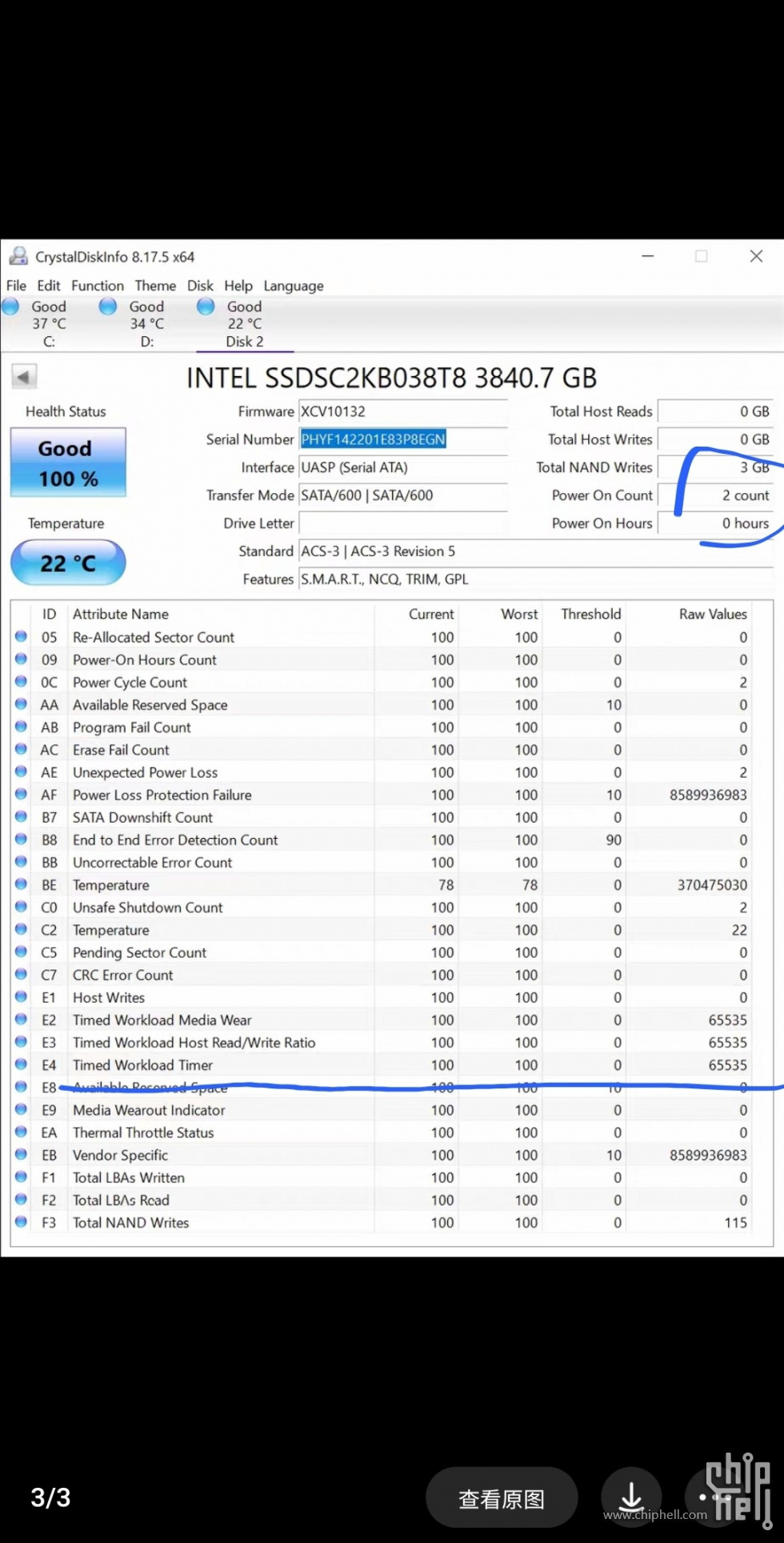Viewport: 784px width, 1543px height.
Task: Click the Threshold column header
Action: [x=591, y=614]
